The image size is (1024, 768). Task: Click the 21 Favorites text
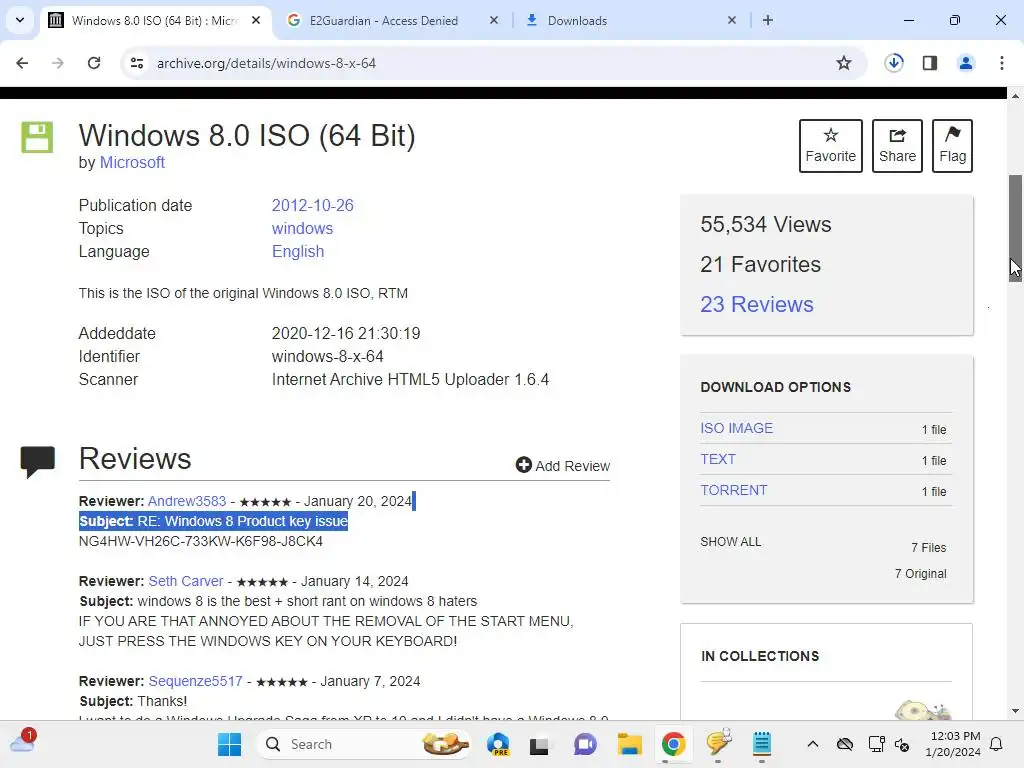[760, 264]
